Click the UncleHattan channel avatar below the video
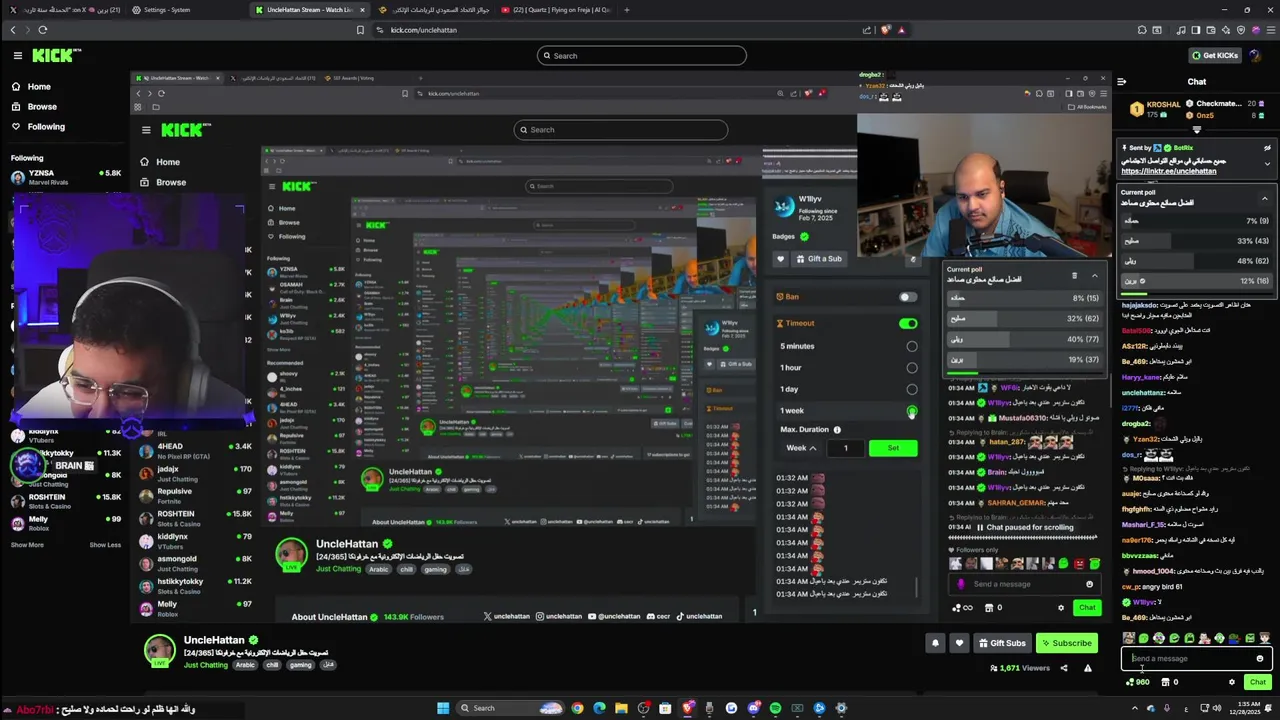The width and height of the screenshot is (1280, 720). [159, 651]
